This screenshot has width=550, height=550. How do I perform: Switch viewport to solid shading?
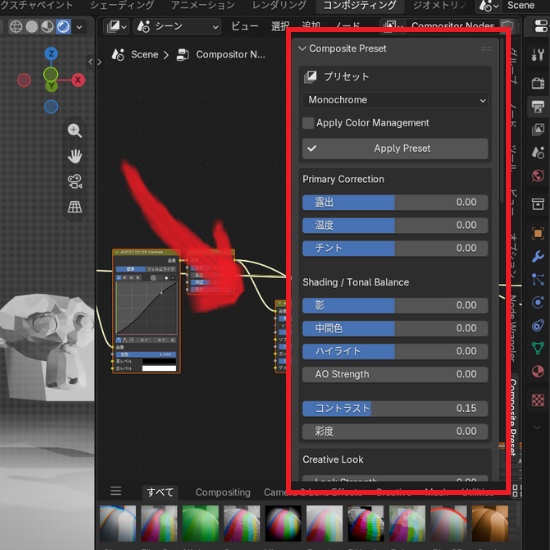coord(32,27)
